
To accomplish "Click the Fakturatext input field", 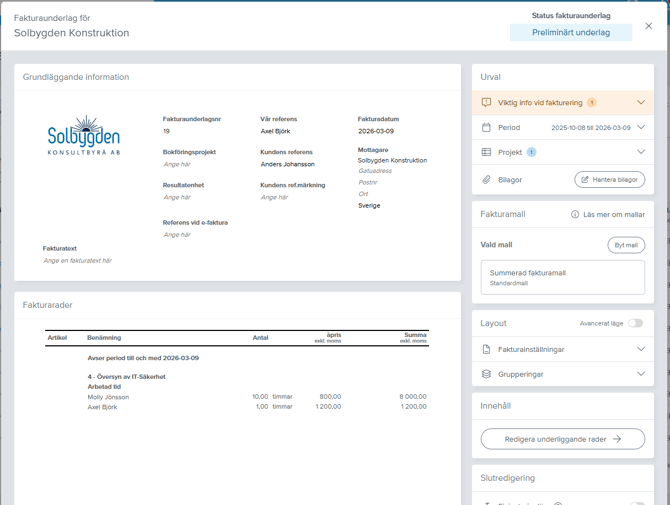I will pyautogui.click(x=78, y=260).
